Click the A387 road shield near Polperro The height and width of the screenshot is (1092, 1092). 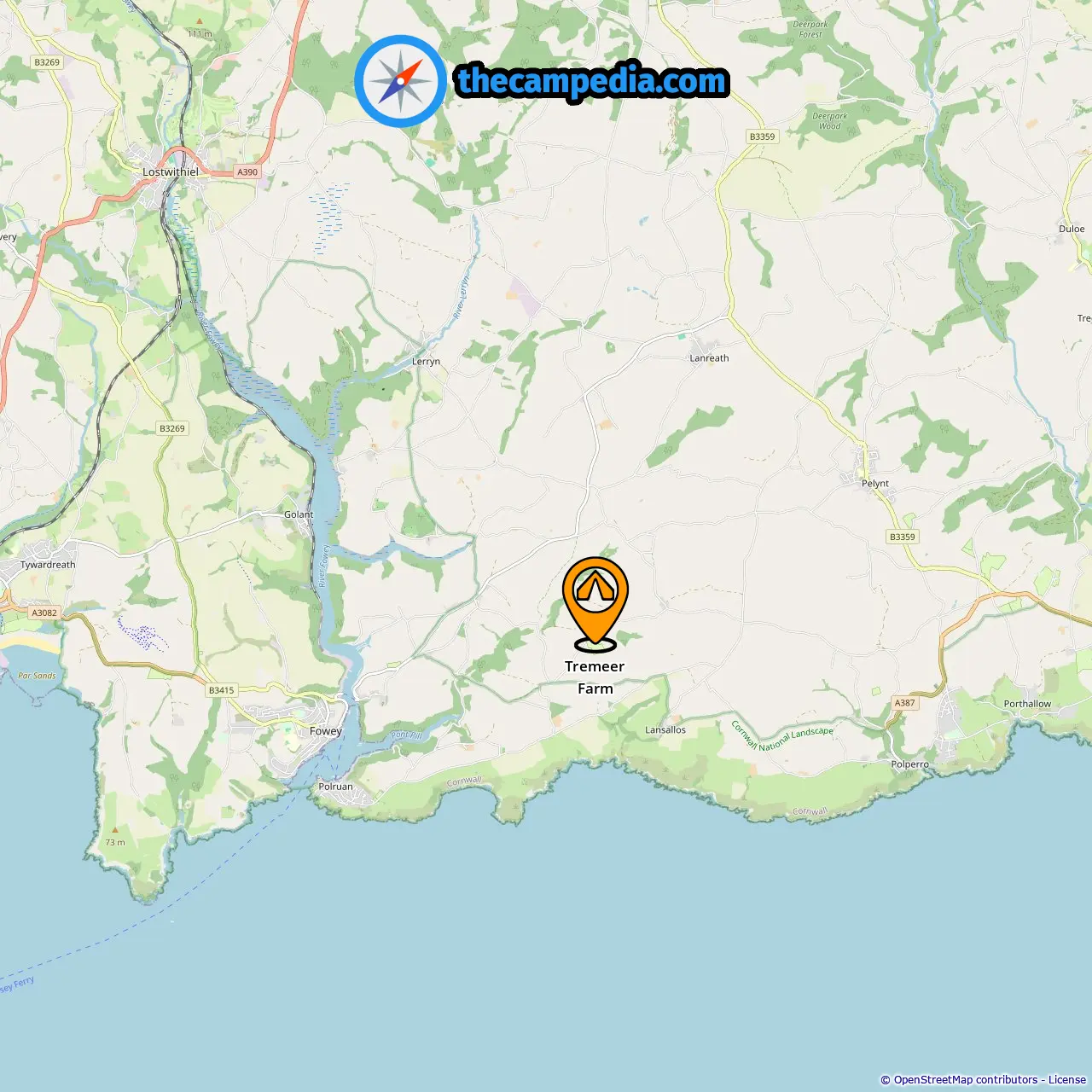click(x=904, y=703)
